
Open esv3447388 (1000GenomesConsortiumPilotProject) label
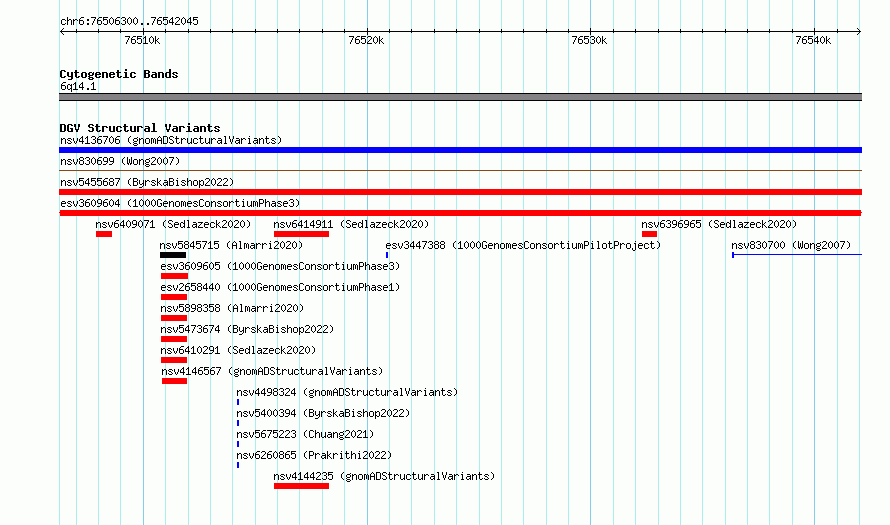(x=523, y=245)
